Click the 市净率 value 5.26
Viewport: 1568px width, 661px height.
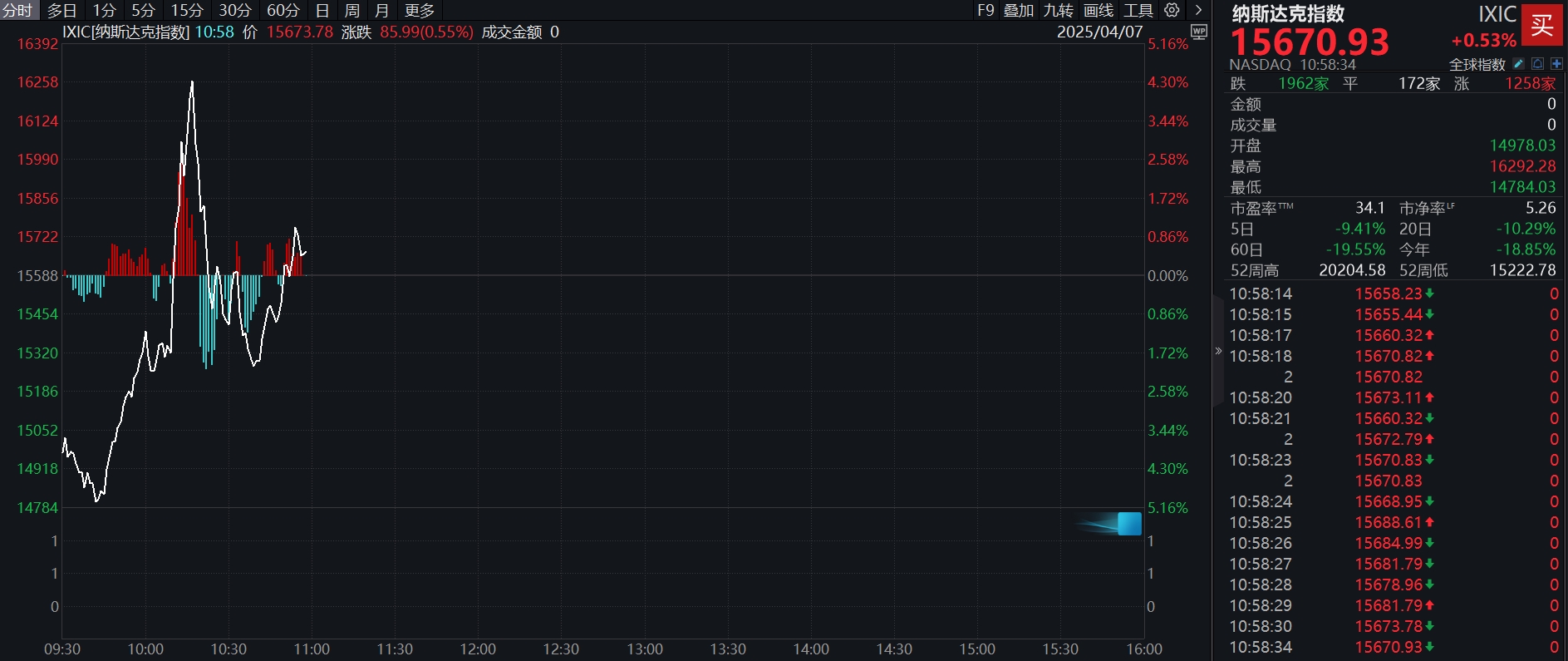1541,208
